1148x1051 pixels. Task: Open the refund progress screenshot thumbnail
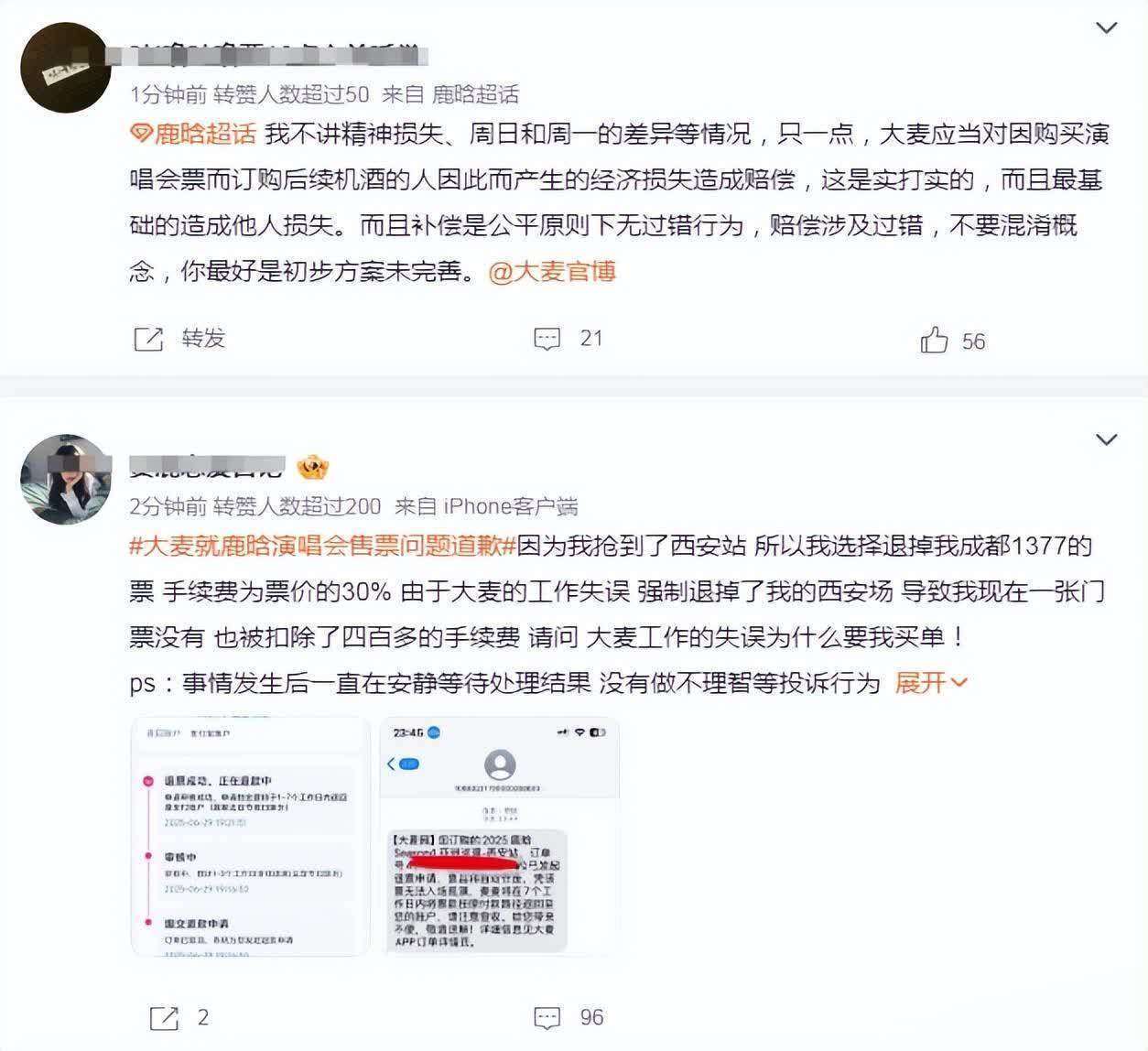pyautogui.click(x=251, y=837)
